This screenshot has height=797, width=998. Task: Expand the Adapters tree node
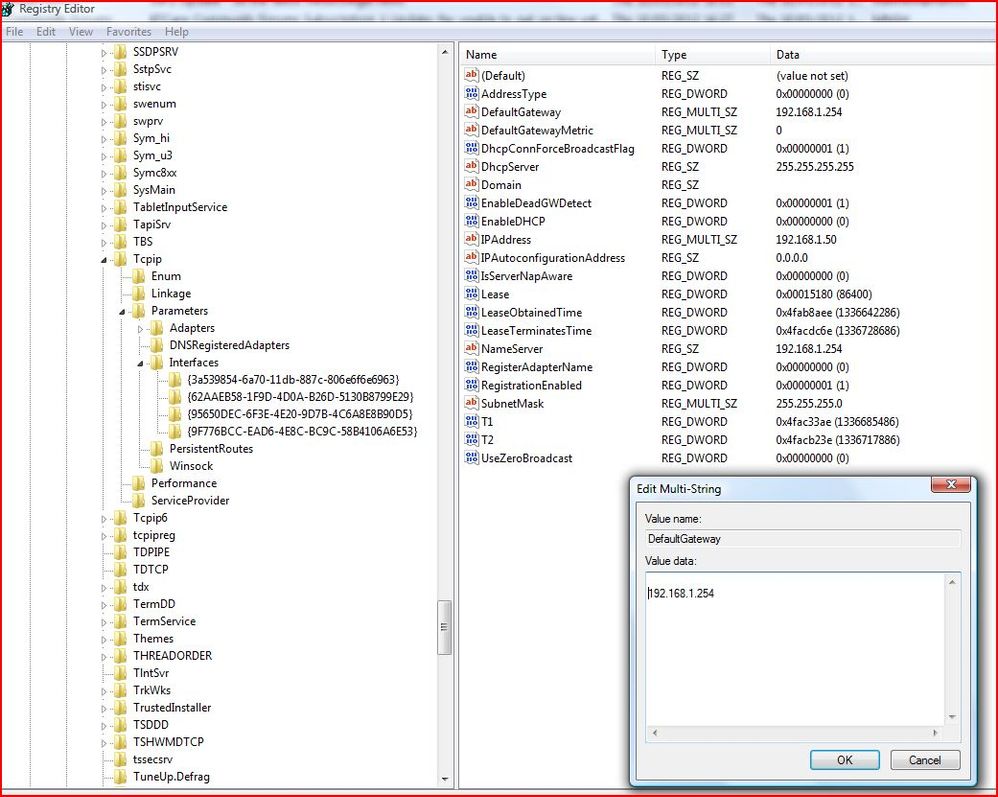click(141, 328)
